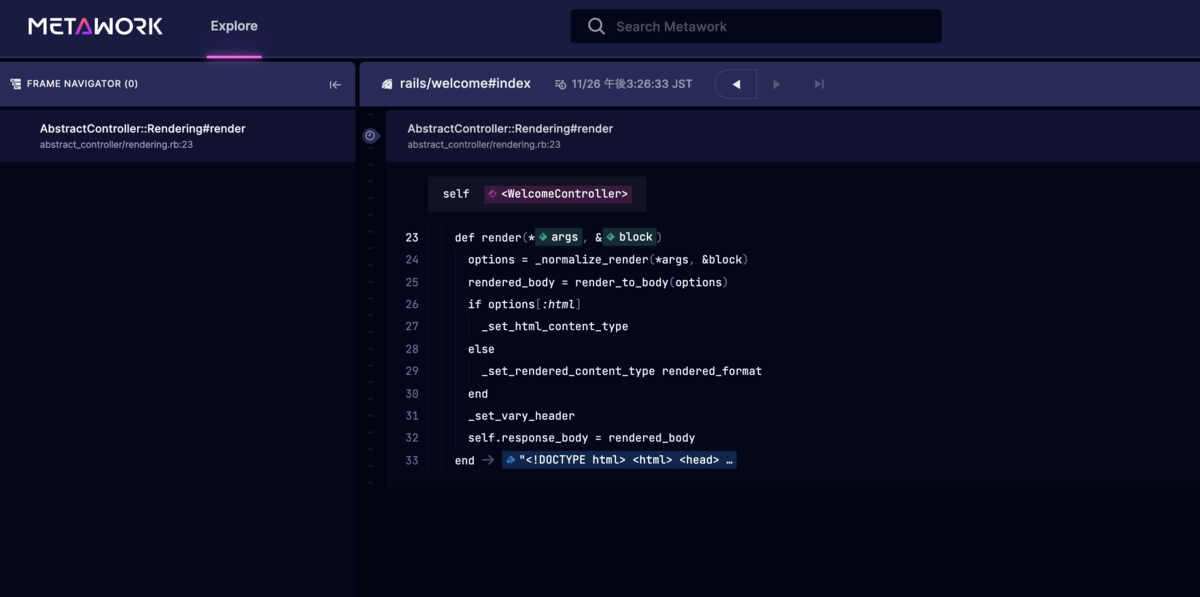This screenshot has width=1200, height=597.
Task: Click the circular timeline marker icon
Action: coord(370,136)
